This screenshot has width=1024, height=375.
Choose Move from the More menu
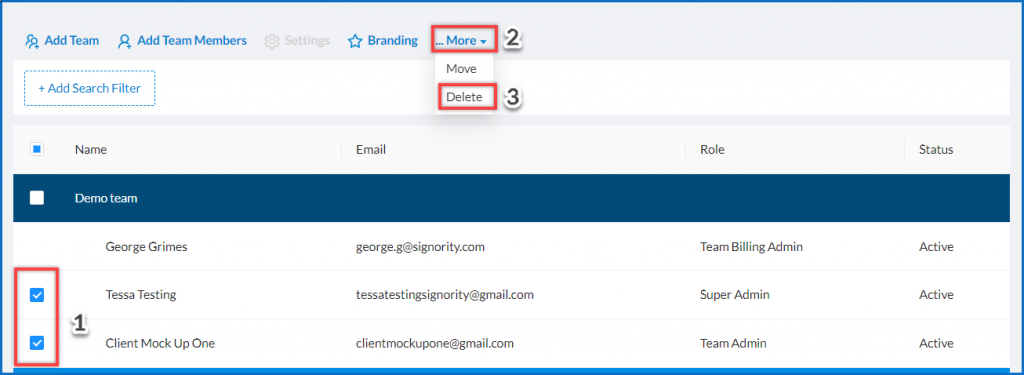[x=461, y=69]
